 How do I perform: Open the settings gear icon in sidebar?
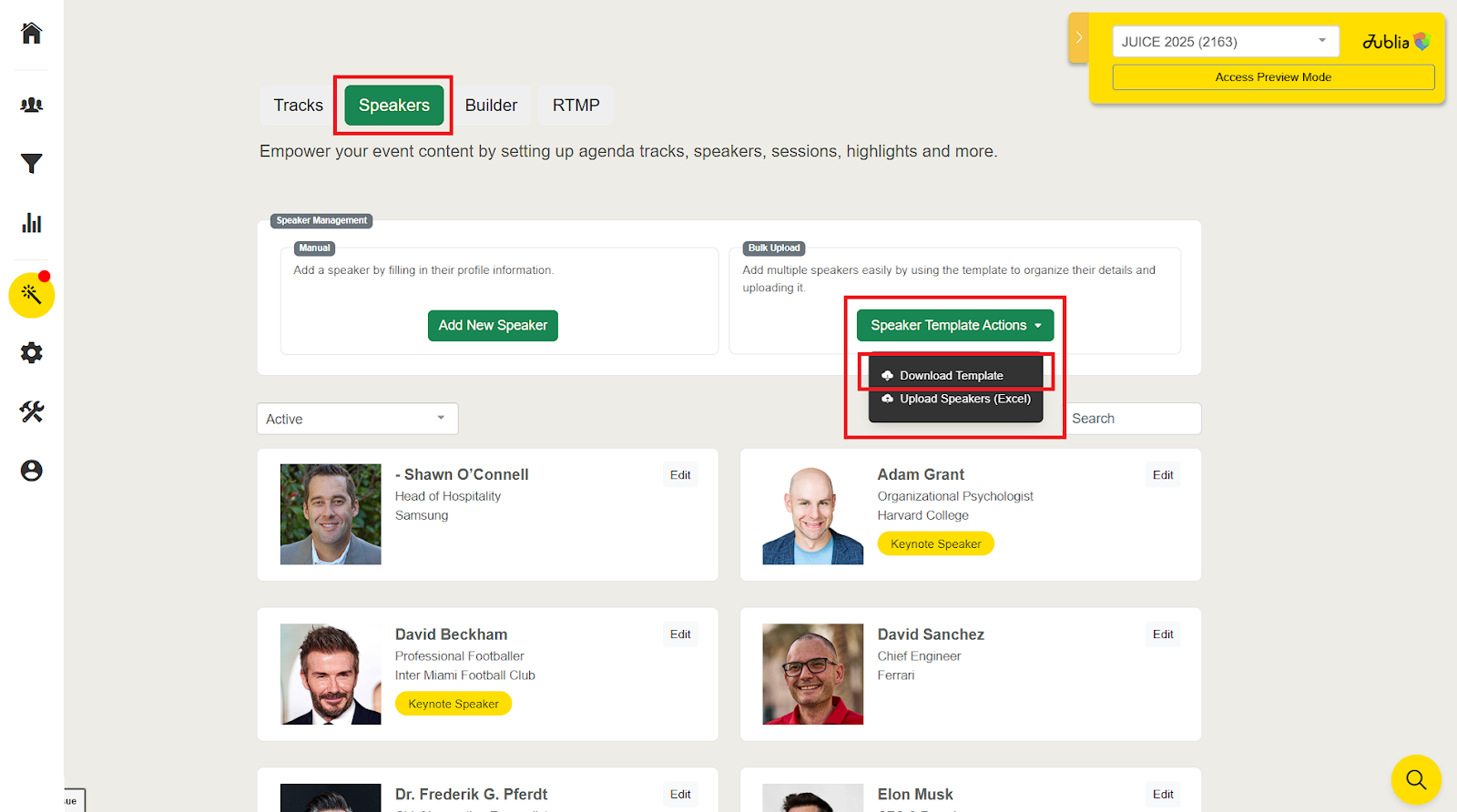[x=32, y=353]
